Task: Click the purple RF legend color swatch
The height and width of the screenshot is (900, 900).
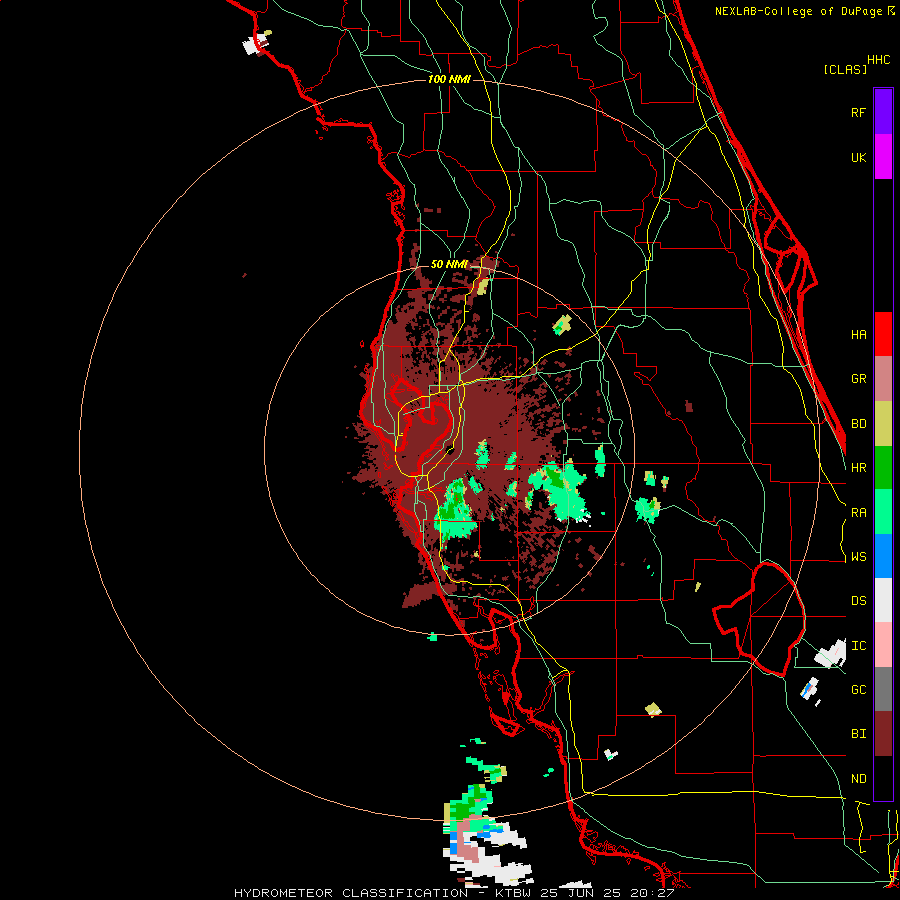Action: click(883, 112)
